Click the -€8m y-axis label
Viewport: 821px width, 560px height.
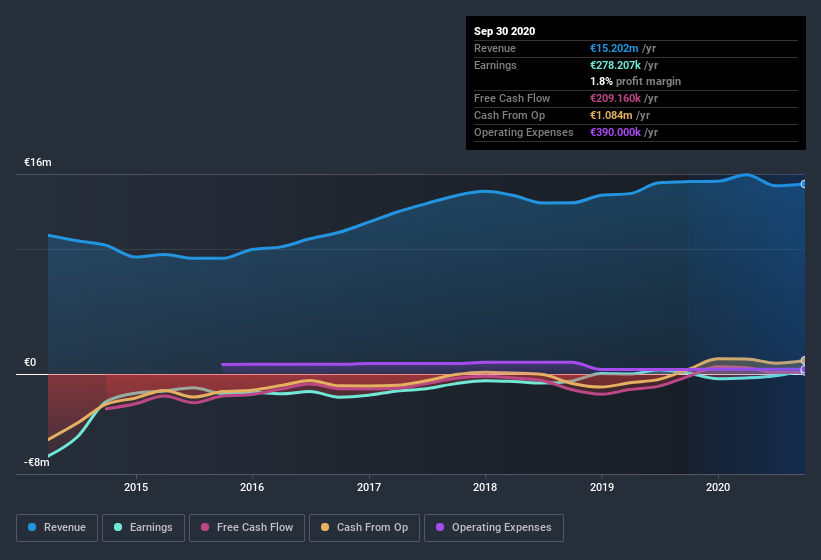(x=37, y=462)
